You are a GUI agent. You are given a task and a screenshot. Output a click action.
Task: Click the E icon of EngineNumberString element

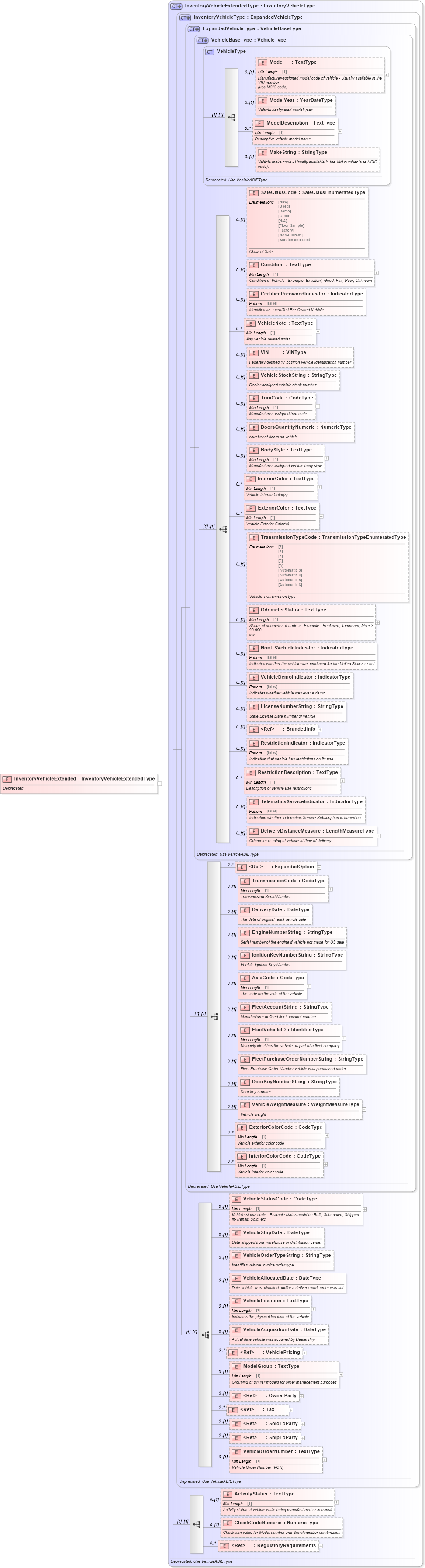(x=245, y=933)
